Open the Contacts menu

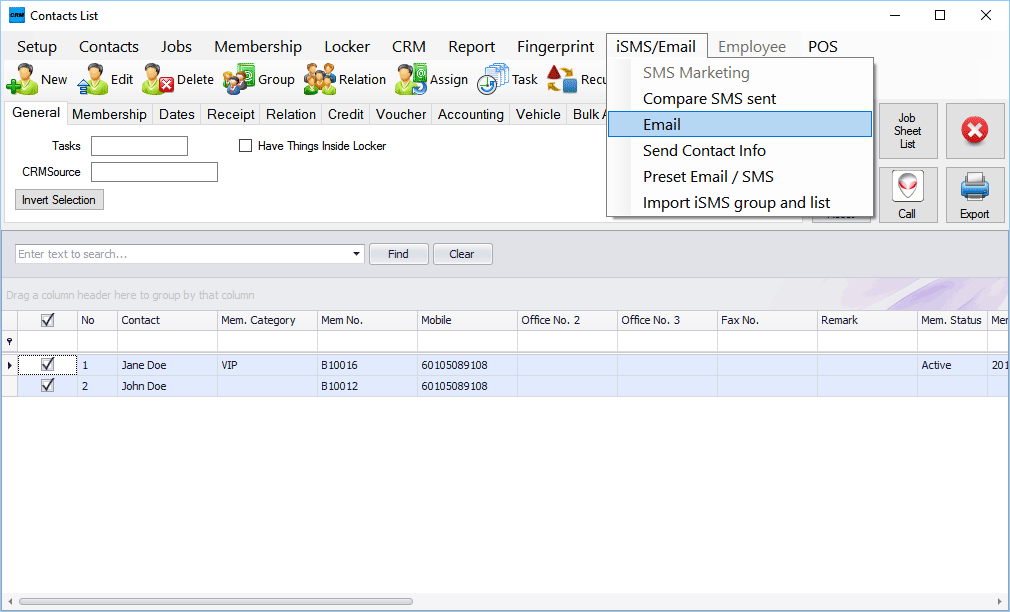point(109,46)
